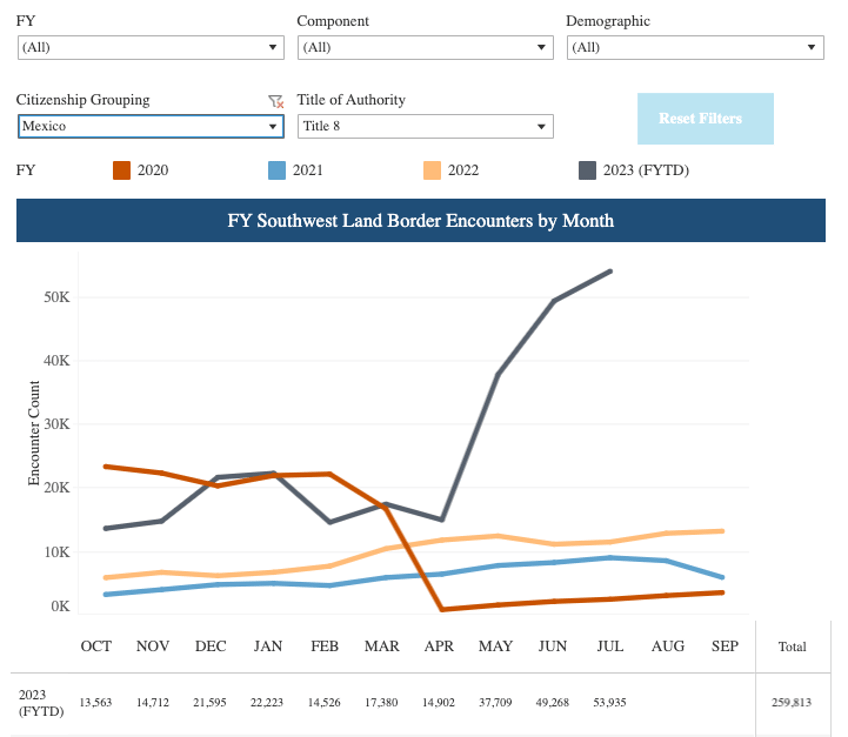Image resolution: width=848 pixels, height=737 pixels.
Task: Click the 2023 (FYTD) legend label
Action: pos(646,170)
